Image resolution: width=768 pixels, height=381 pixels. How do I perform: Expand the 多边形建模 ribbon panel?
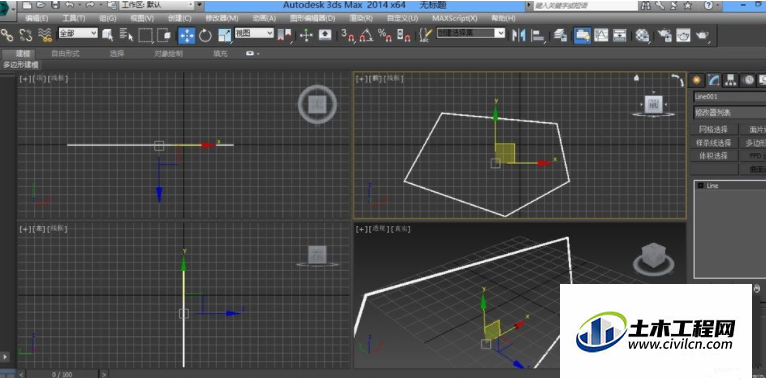[x=21, y=65]
